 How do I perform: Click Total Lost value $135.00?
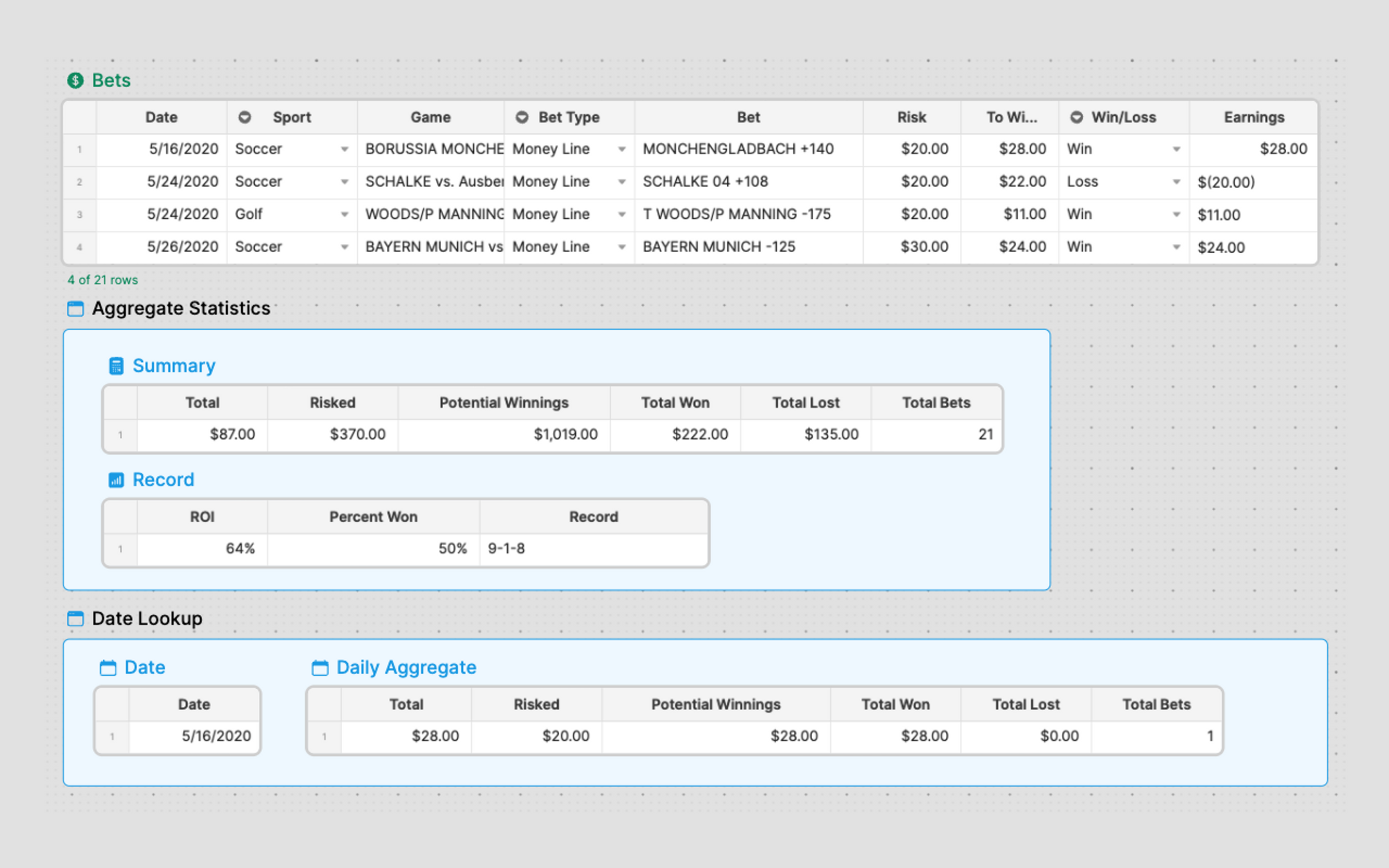(x=806, y=435)
